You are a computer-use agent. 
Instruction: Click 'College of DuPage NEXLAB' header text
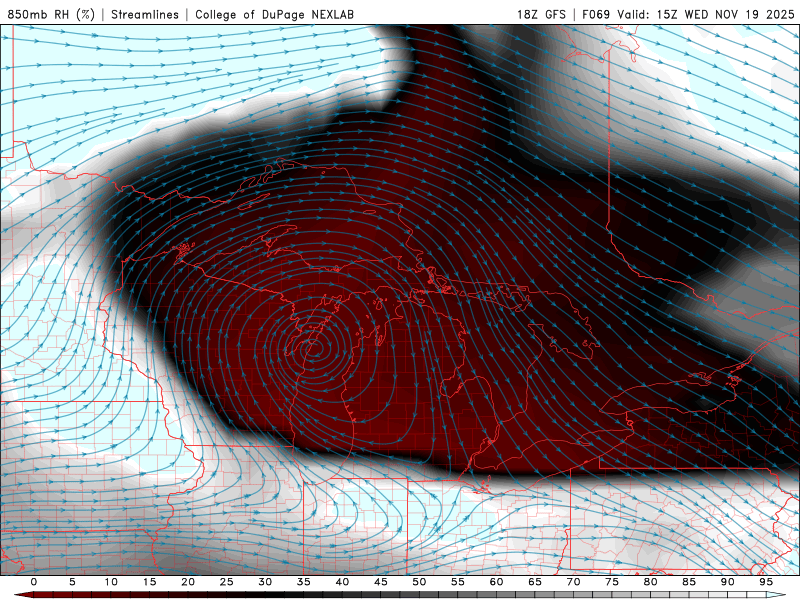point(274,14)
